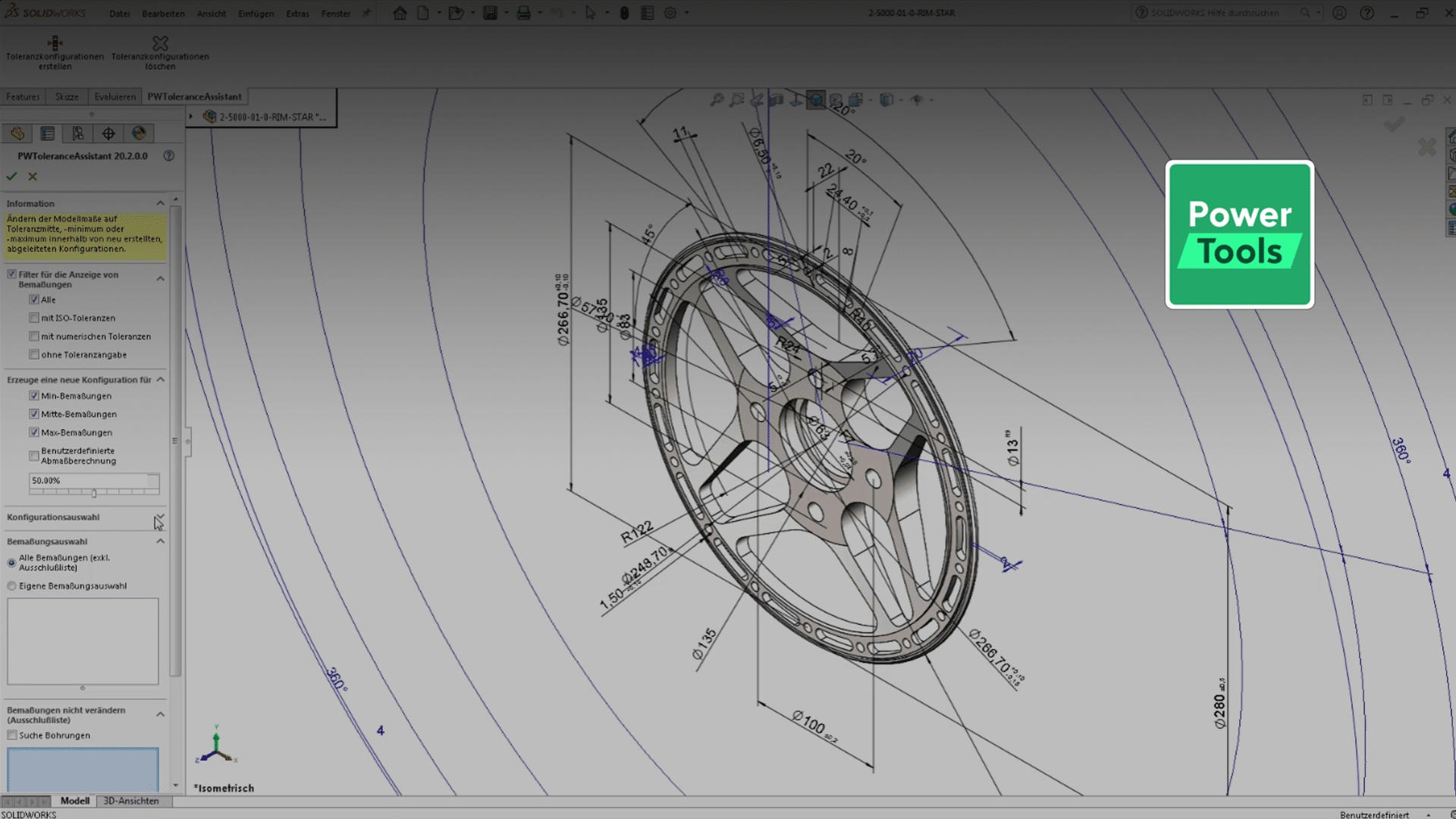
Task: Open the PropertyManager tab icon
Action: 47,133
